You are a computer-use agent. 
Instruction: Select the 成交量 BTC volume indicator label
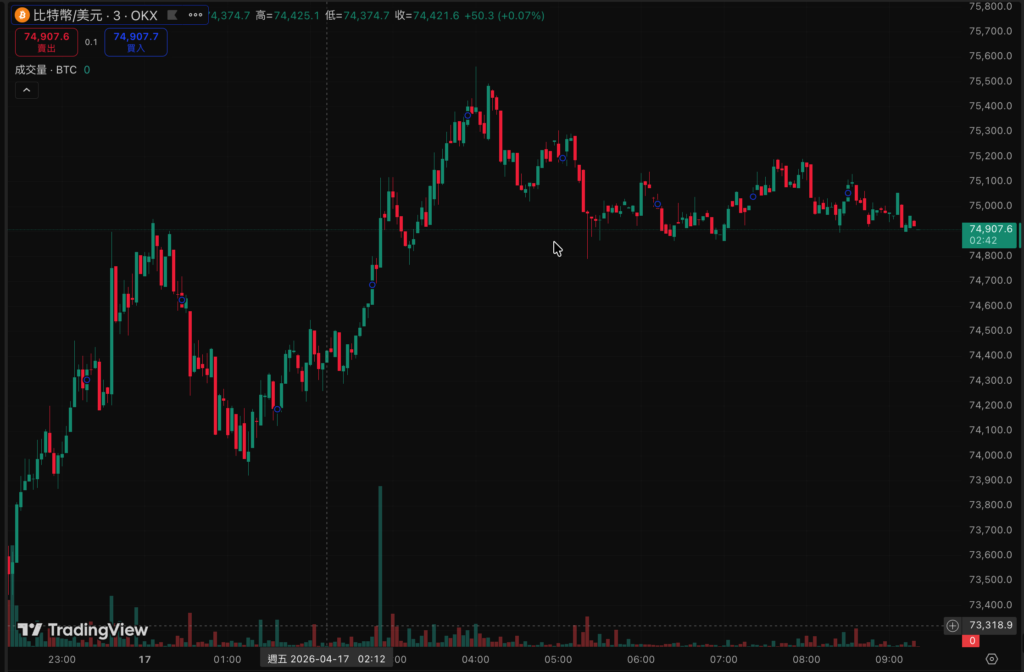coord(45,69)
